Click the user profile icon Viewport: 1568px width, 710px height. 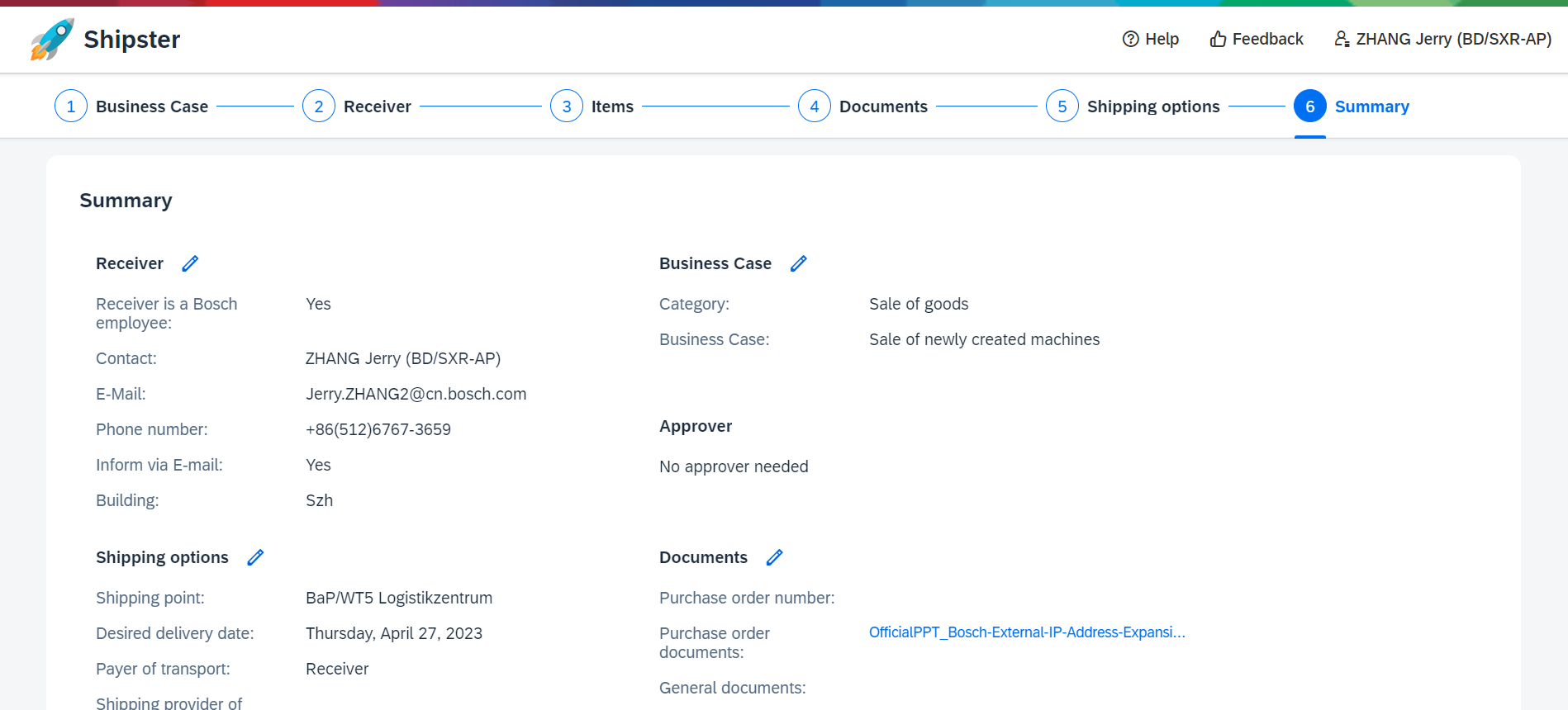pos(1342,39)
